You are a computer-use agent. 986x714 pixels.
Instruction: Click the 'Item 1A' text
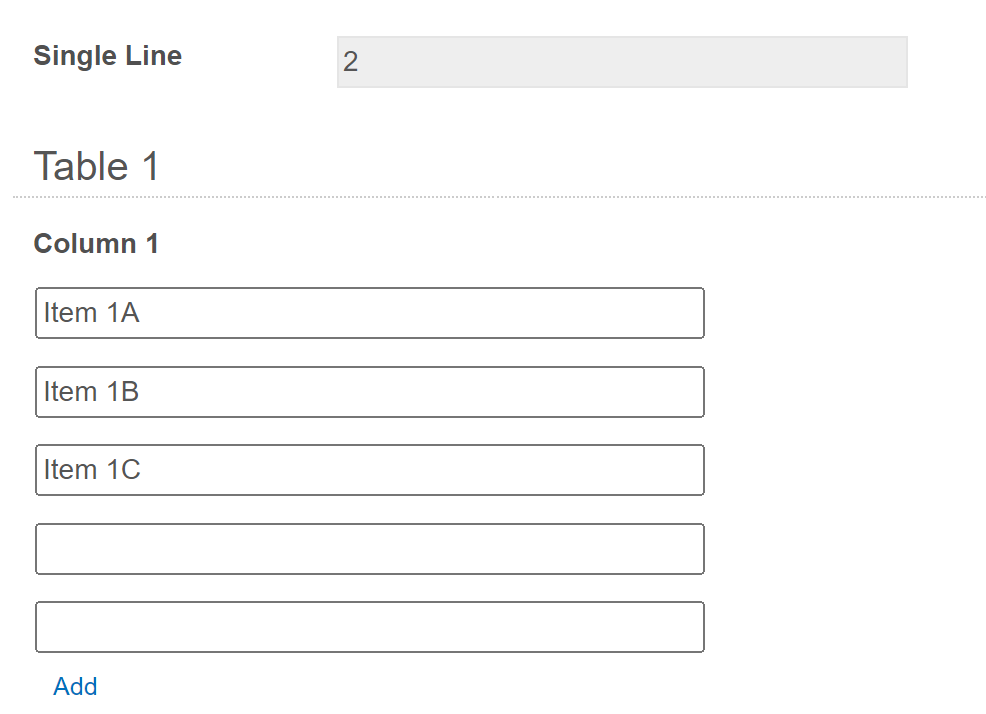click(91, 313)
